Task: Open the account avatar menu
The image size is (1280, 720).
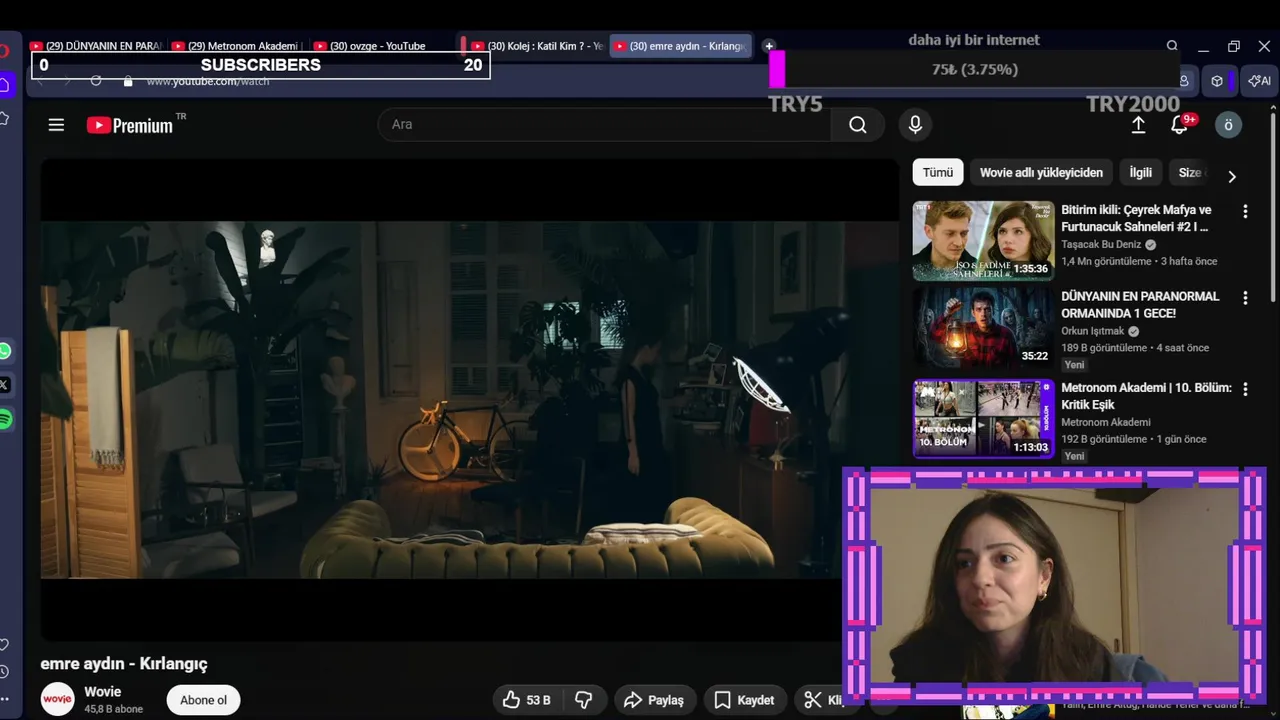Action: pyautogui.click(x=1228, y=125)
